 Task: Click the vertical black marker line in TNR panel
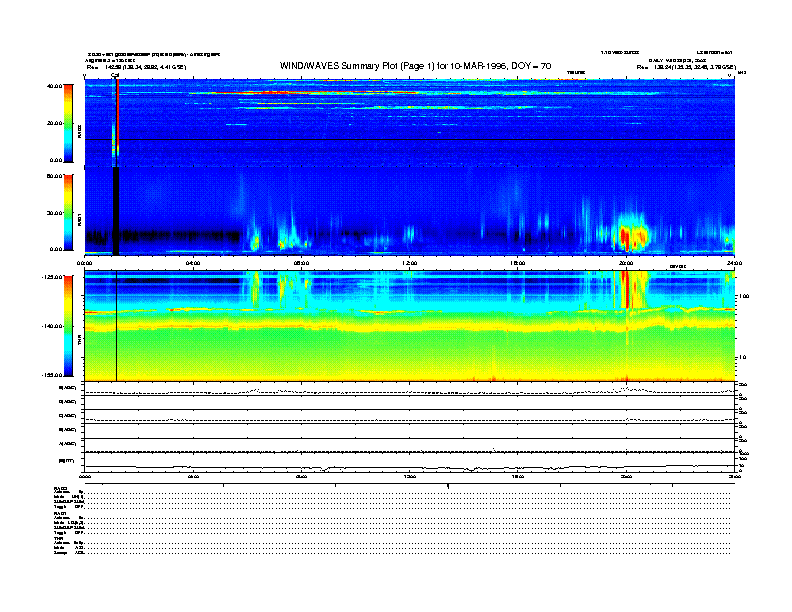click(x=117, y=326)
